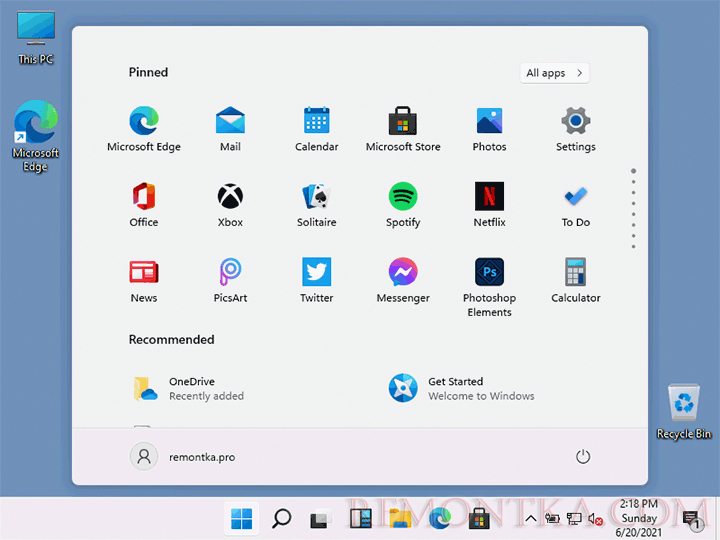The height and width of the screenshot is (540, 720).
Task: Launch Netflix
Action: point(489,205)
